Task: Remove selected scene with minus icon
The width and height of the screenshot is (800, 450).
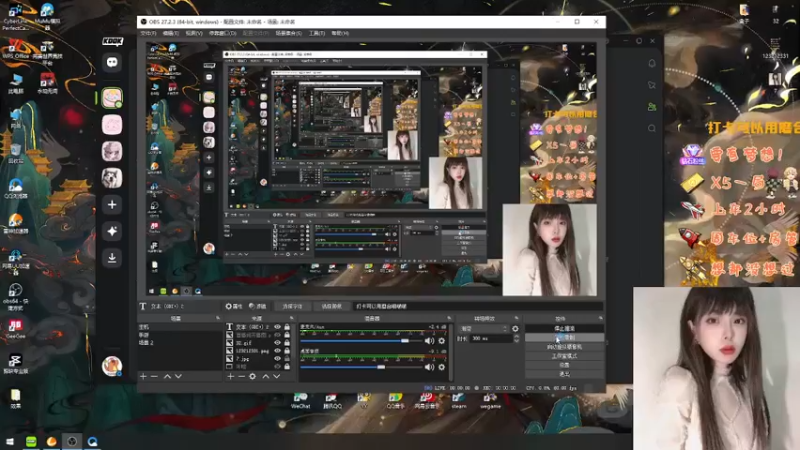Action: point(154,377)
